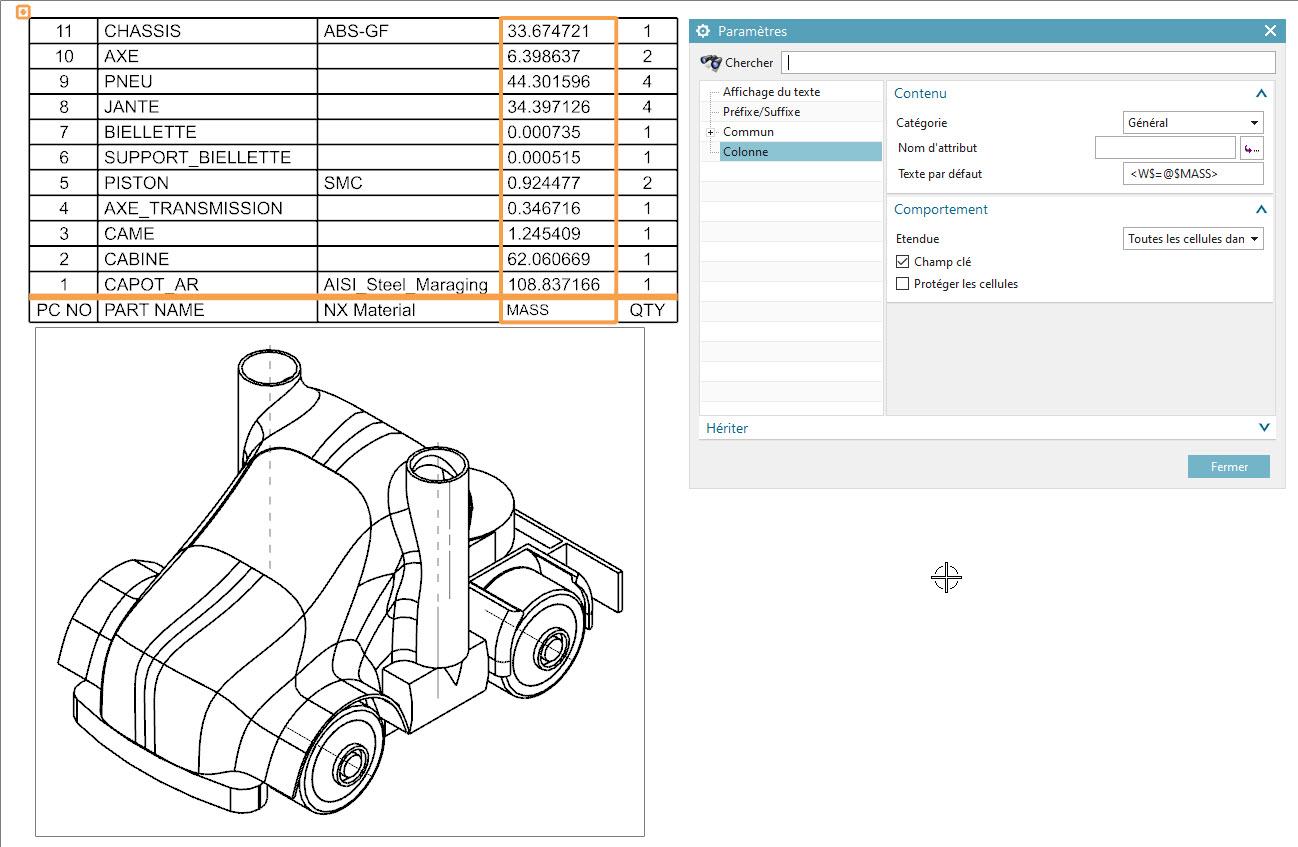This screenshot has height=847, width=1298.
Task: Click the Fermer button
Action: tap(1228, 467)
